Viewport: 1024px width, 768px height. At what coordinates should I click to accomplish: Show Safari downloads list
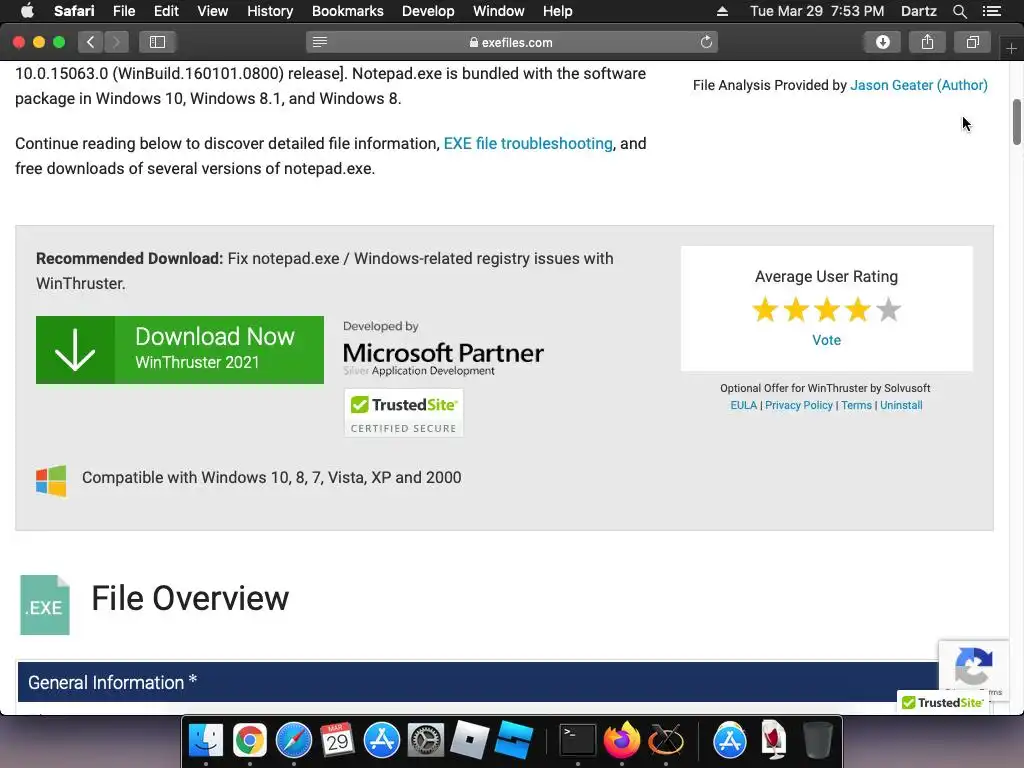pos(882,42)
